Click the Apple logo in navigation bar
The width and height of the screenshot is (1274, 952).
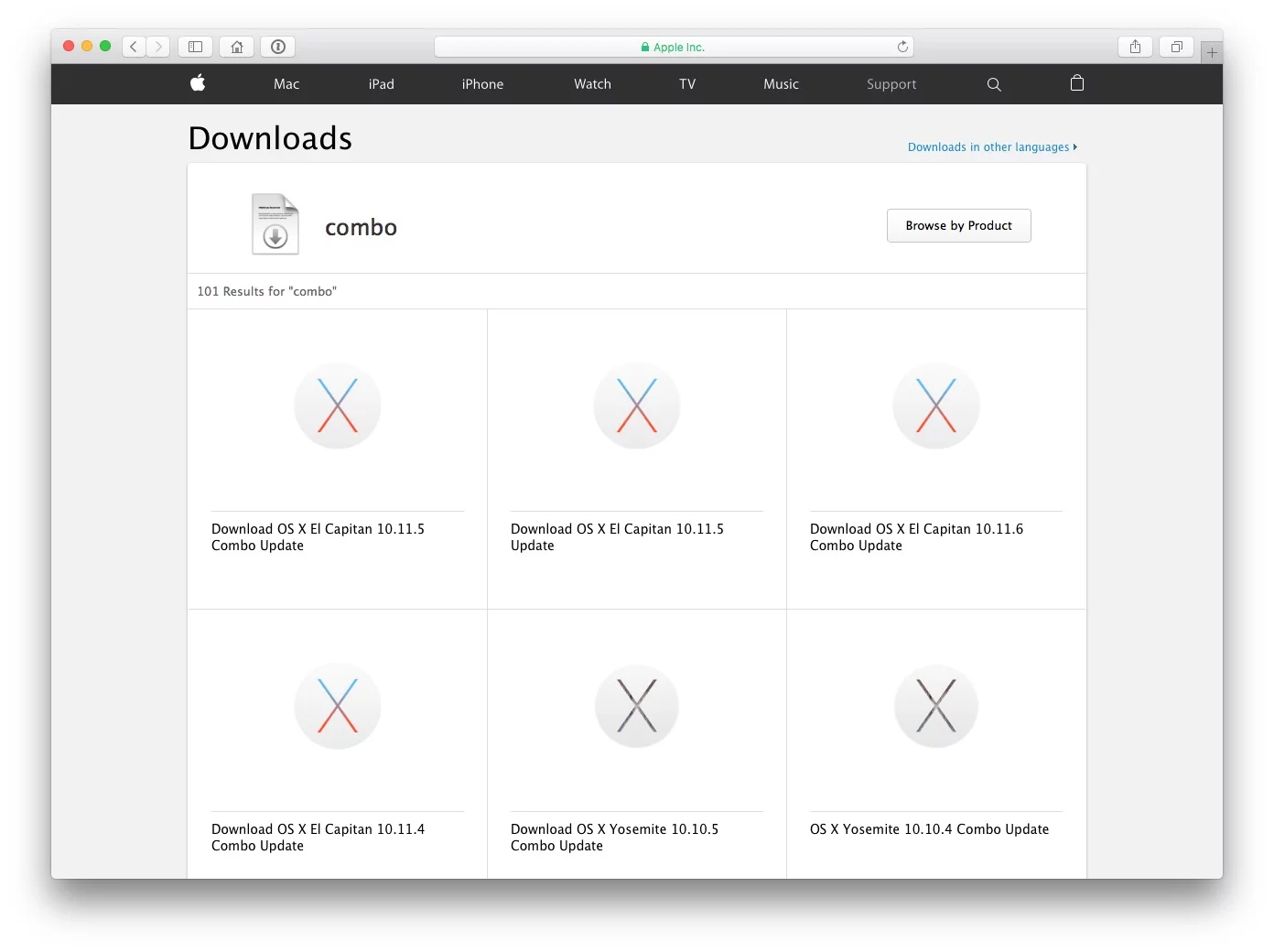[198, 83]
